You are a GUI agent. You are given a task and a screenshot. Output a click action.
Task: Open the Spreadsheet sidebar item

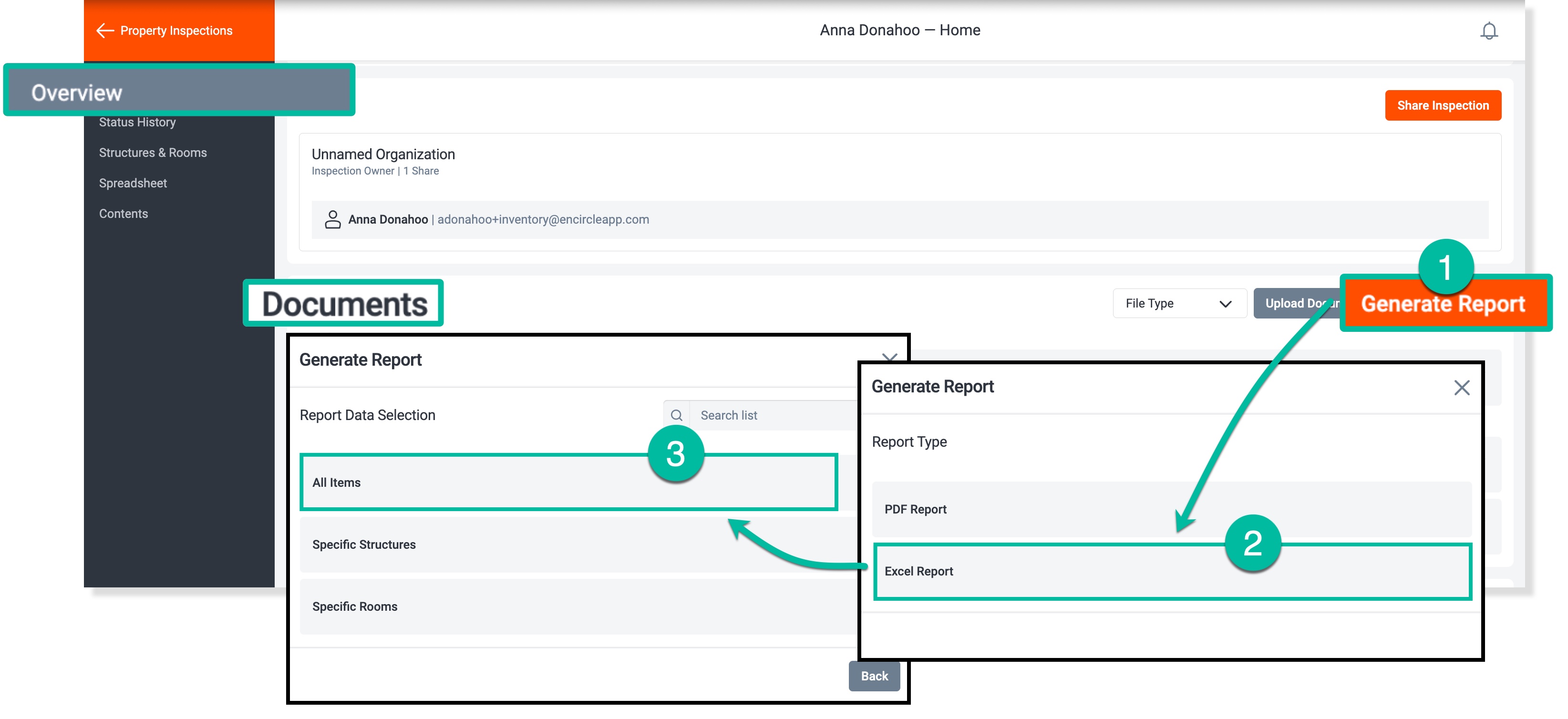133,183
